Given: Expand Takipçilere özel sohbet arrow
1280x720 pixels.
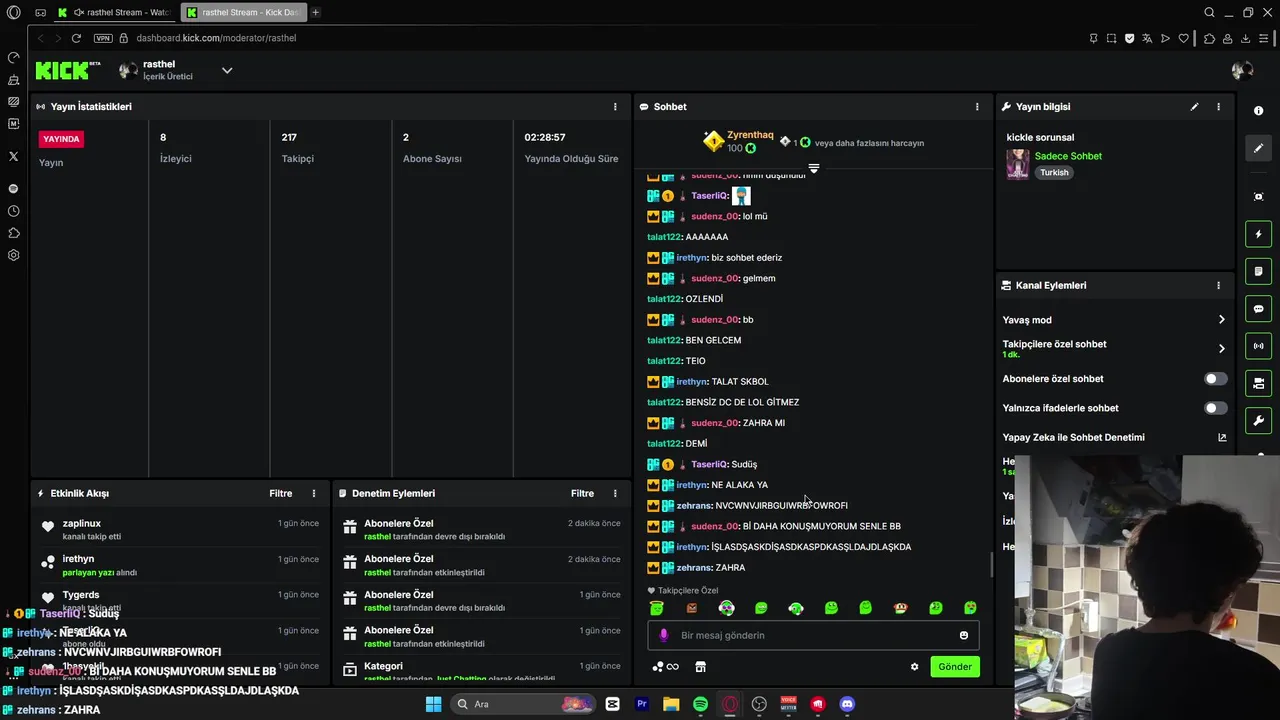Looking at the screenshot, I should click(1221, 348).
